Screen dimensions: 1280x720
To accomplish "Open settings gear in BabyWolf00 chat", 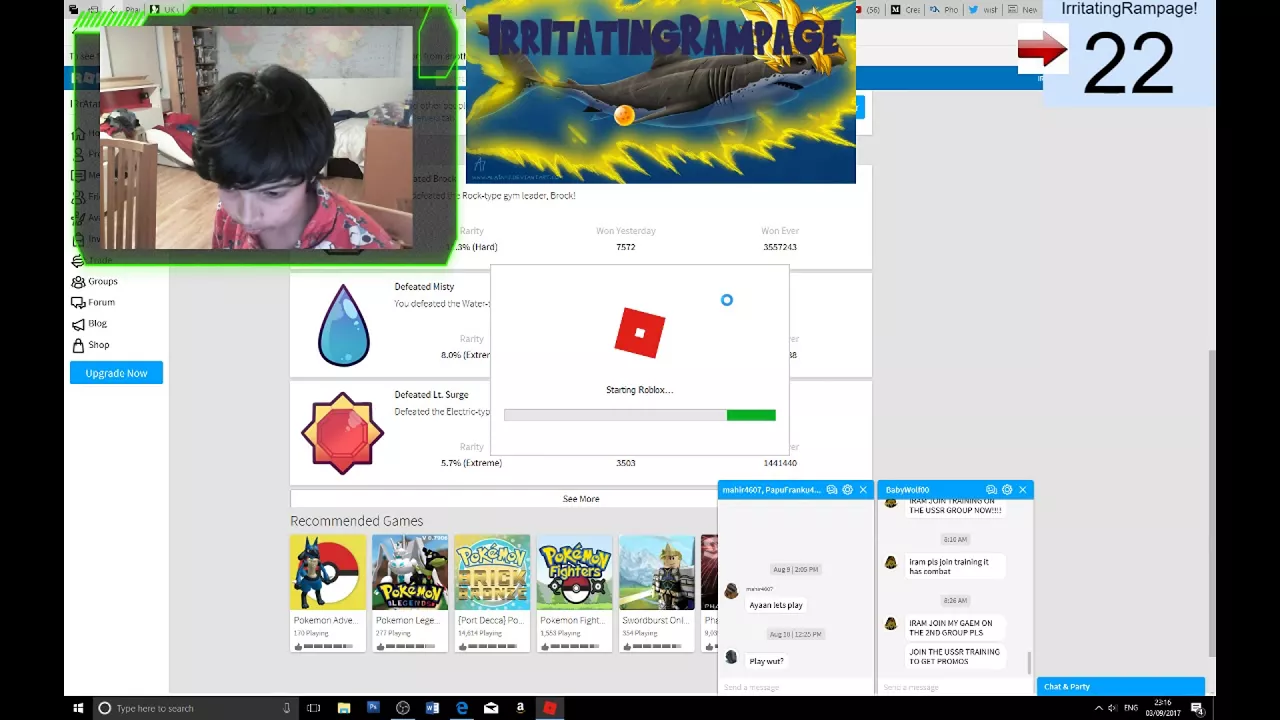I will (1007, 490).
